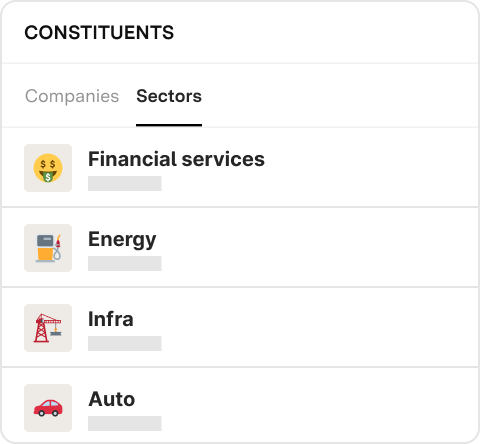Open the Energy sector label

point(122,240)
